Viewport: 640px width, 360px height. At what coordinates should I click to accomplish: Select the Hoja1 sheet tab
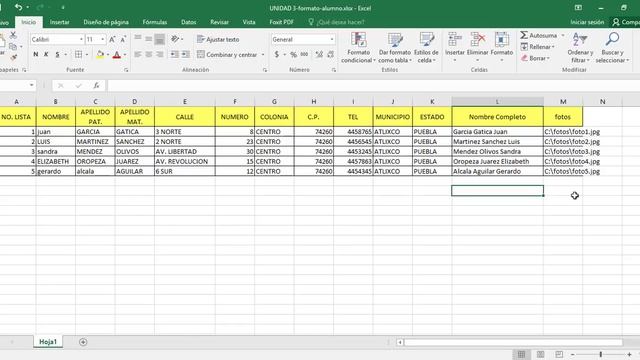(x=48, y=342)
